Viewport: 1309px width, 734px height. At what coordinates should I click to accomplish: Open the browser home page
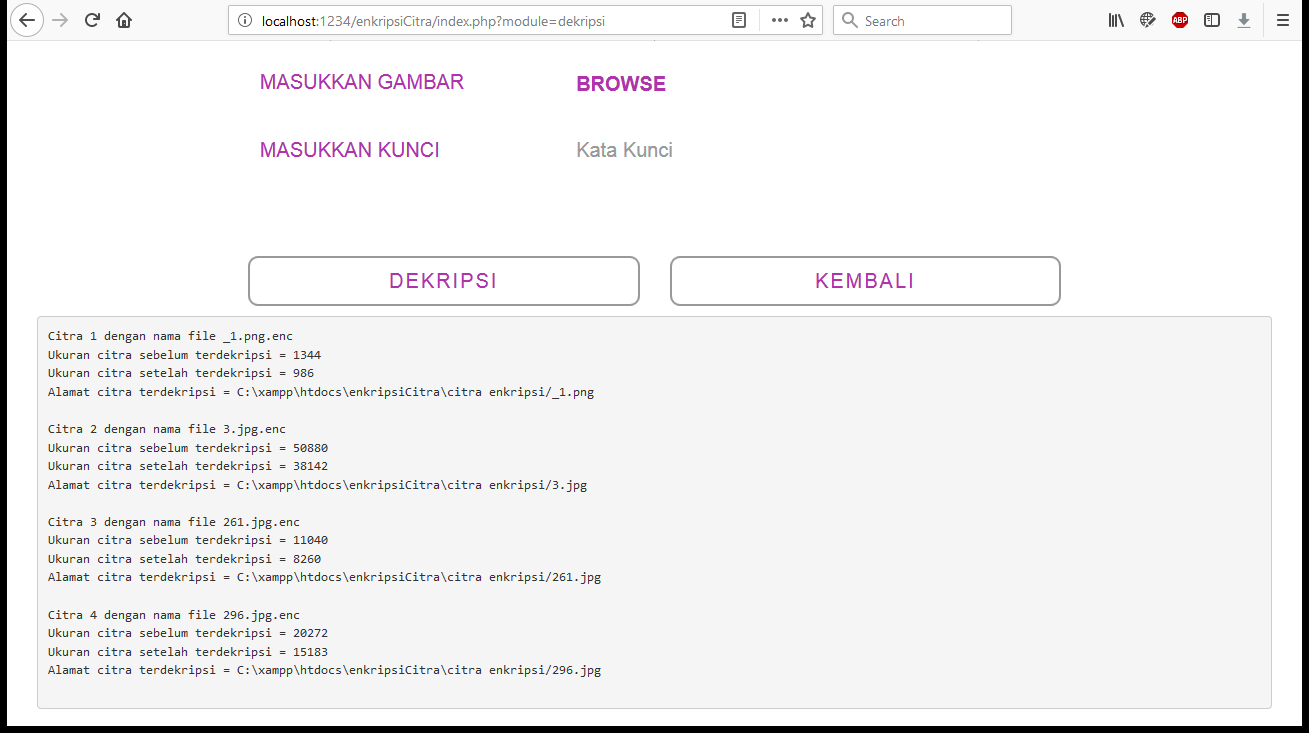tap(124, 20)
